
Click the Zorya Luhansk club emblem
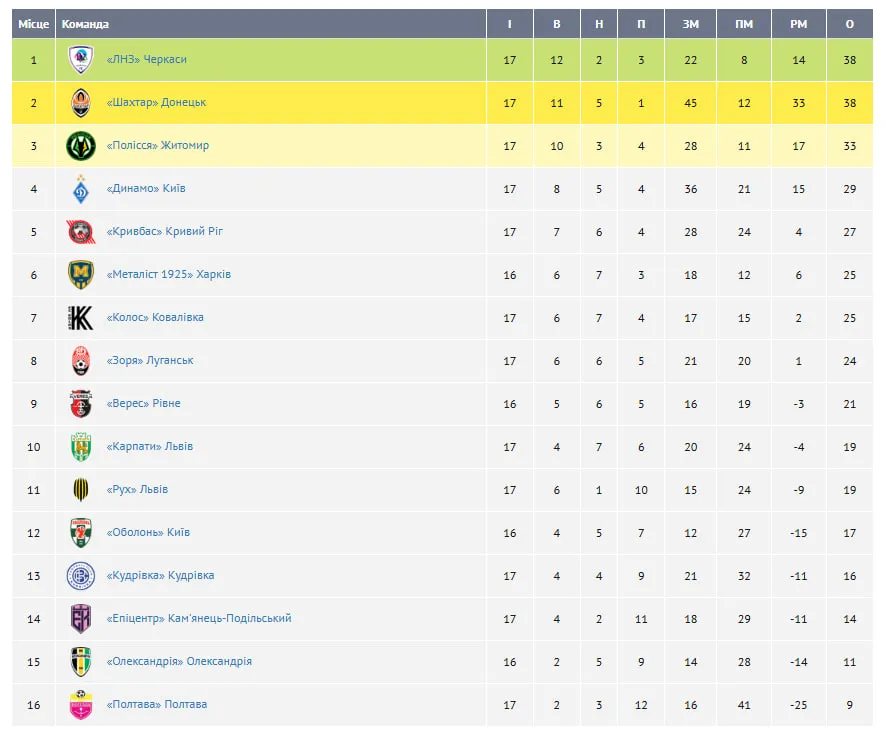tap(80, 361)
